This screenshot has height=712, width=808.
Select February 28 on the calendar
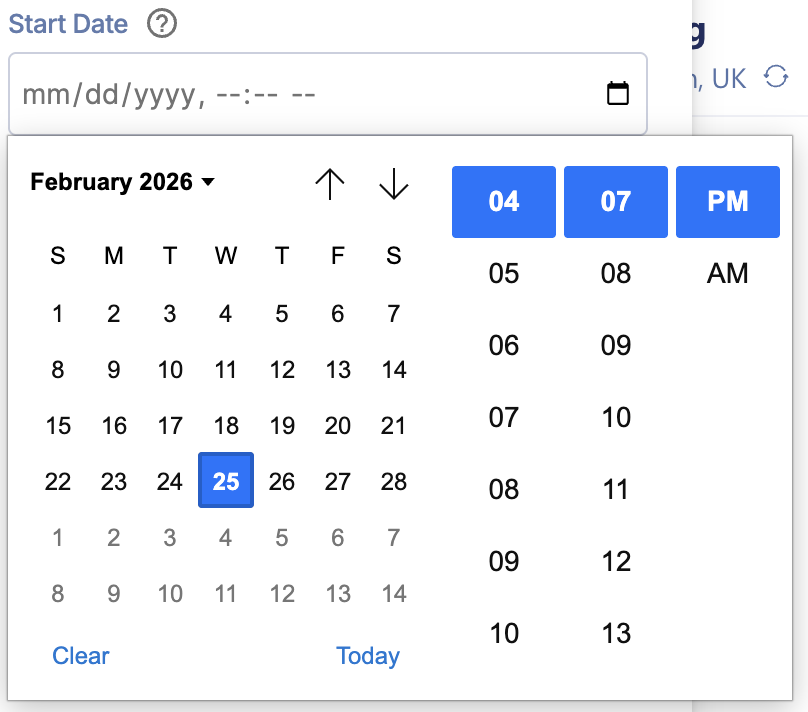(x=394, y=481)
